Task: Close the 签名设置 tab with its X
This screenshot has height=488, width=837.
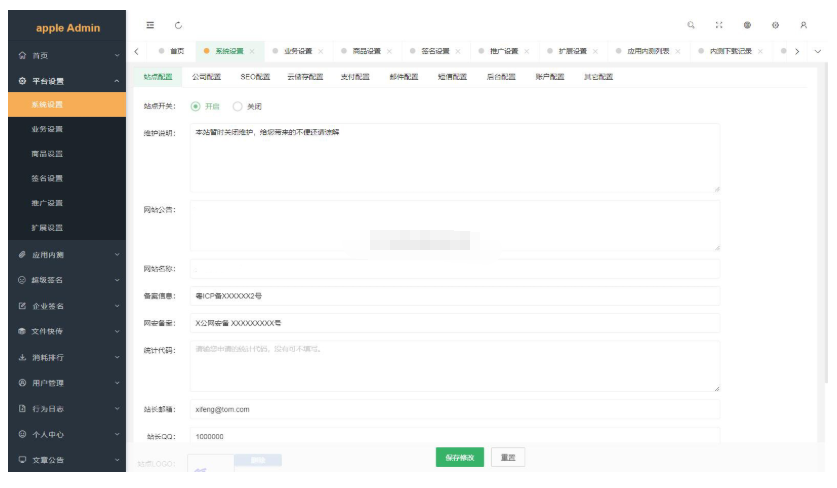Action: [458, 51]
